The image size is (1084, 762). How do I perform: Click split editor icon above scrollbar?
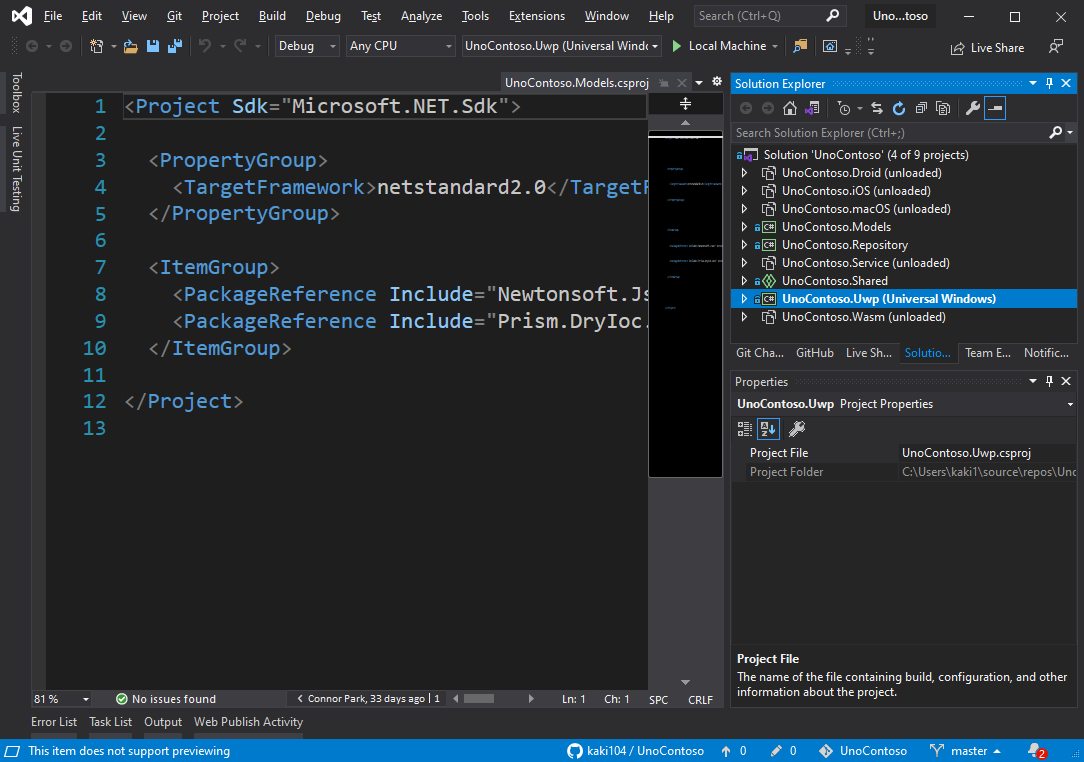click(685, 104)
